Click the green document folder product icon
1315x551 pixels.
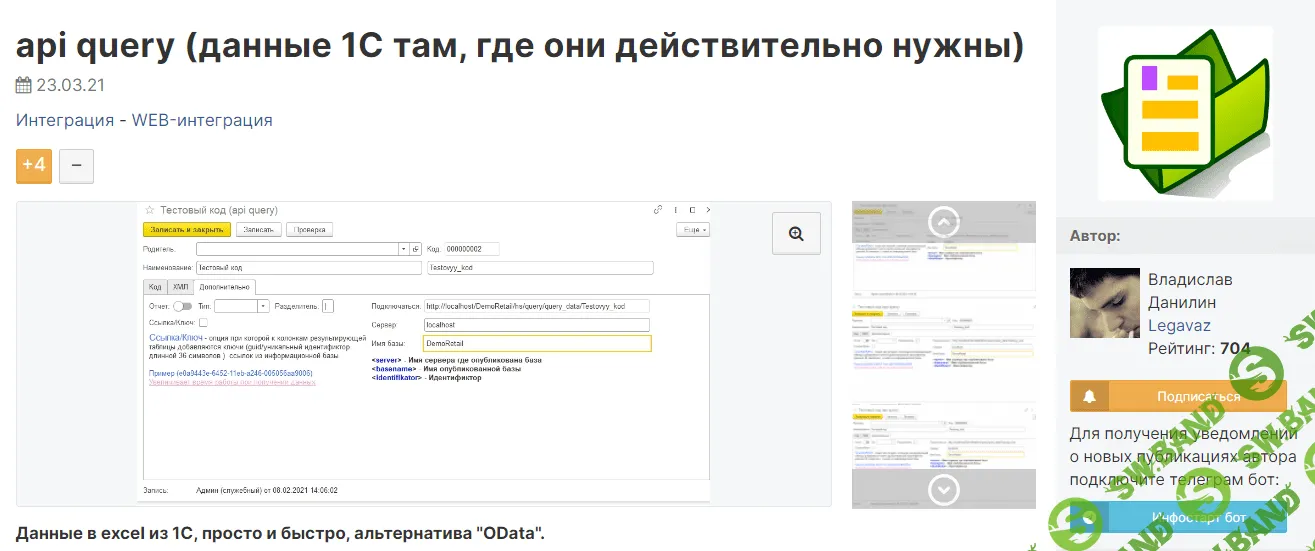1187,113
